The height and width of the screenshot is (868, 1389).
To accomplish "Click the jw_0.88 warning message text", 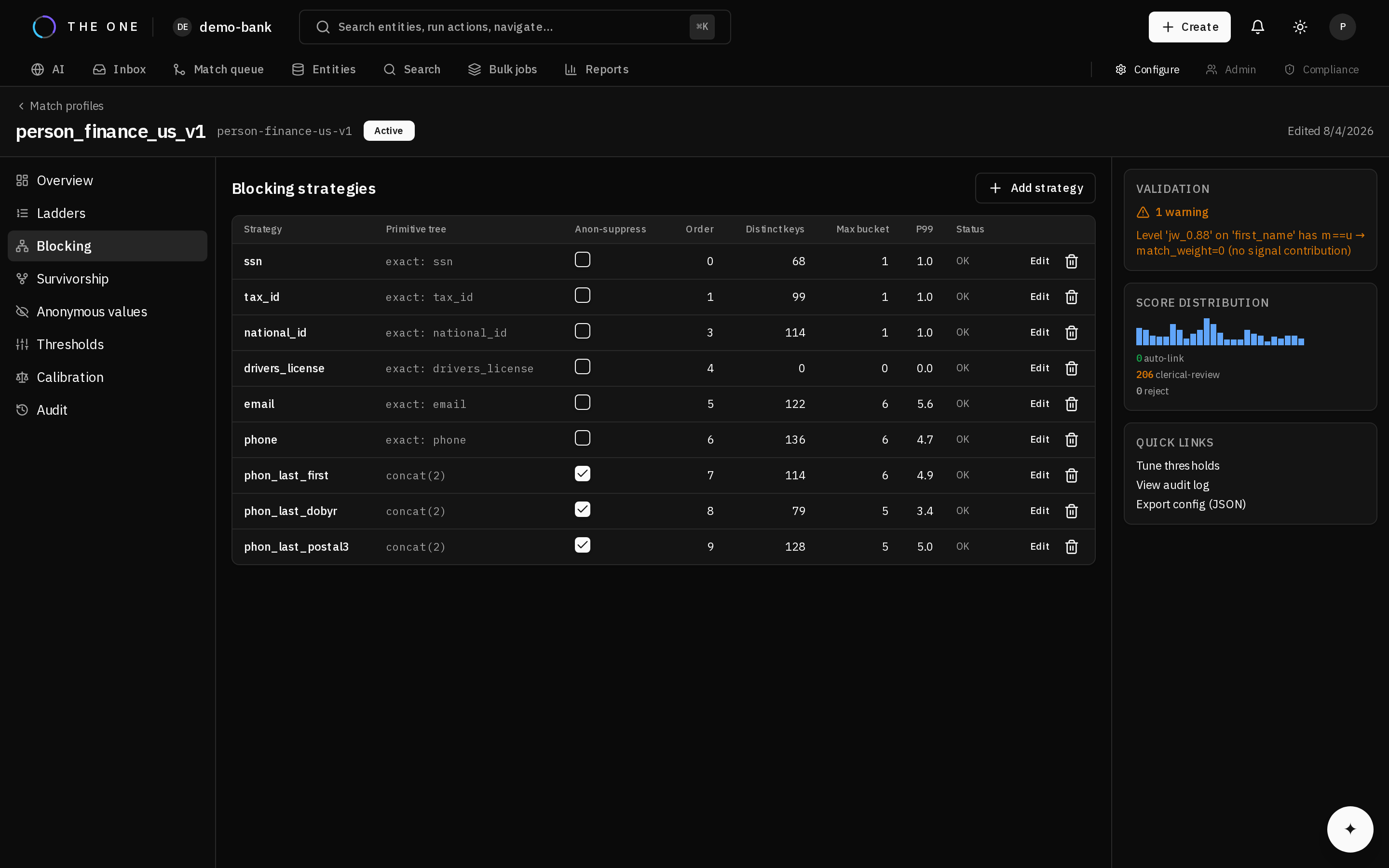I will pyautogui.click(x=1250, y=243).
